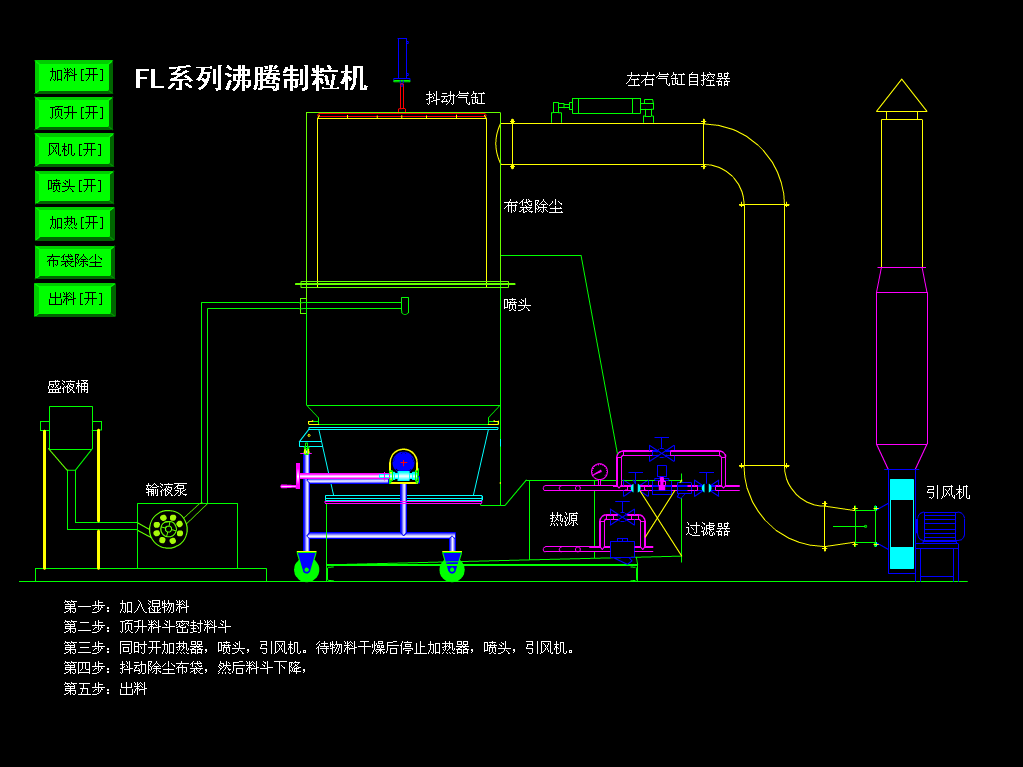Click the blue dome valve on trolley
The height and width of the screenshot is (767, 1023).
[x=403, y=462]
